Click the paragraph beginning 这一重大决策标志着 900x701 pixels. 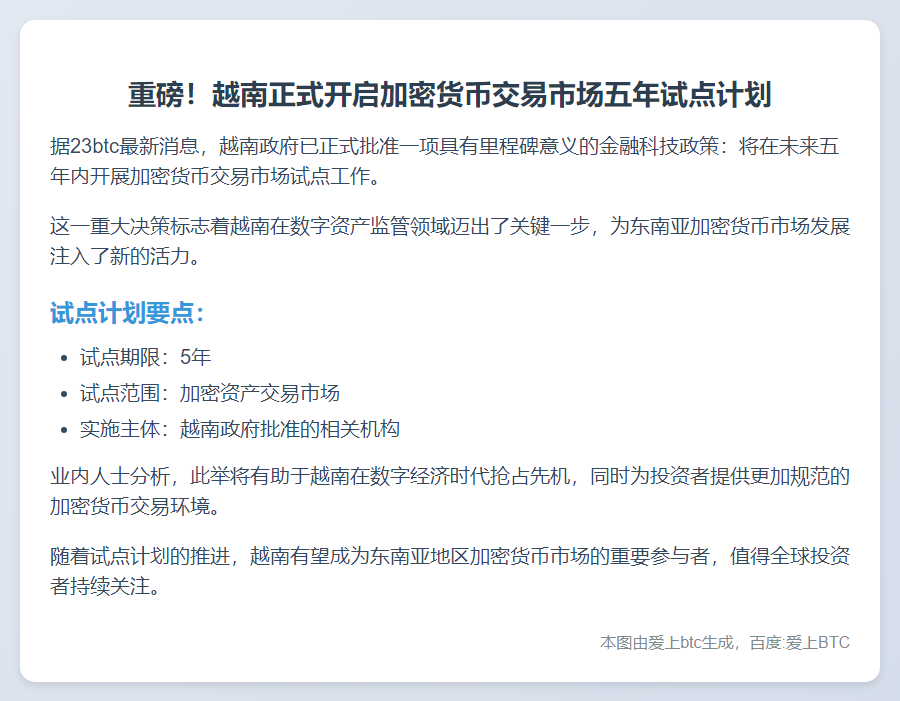click(450, 241)
